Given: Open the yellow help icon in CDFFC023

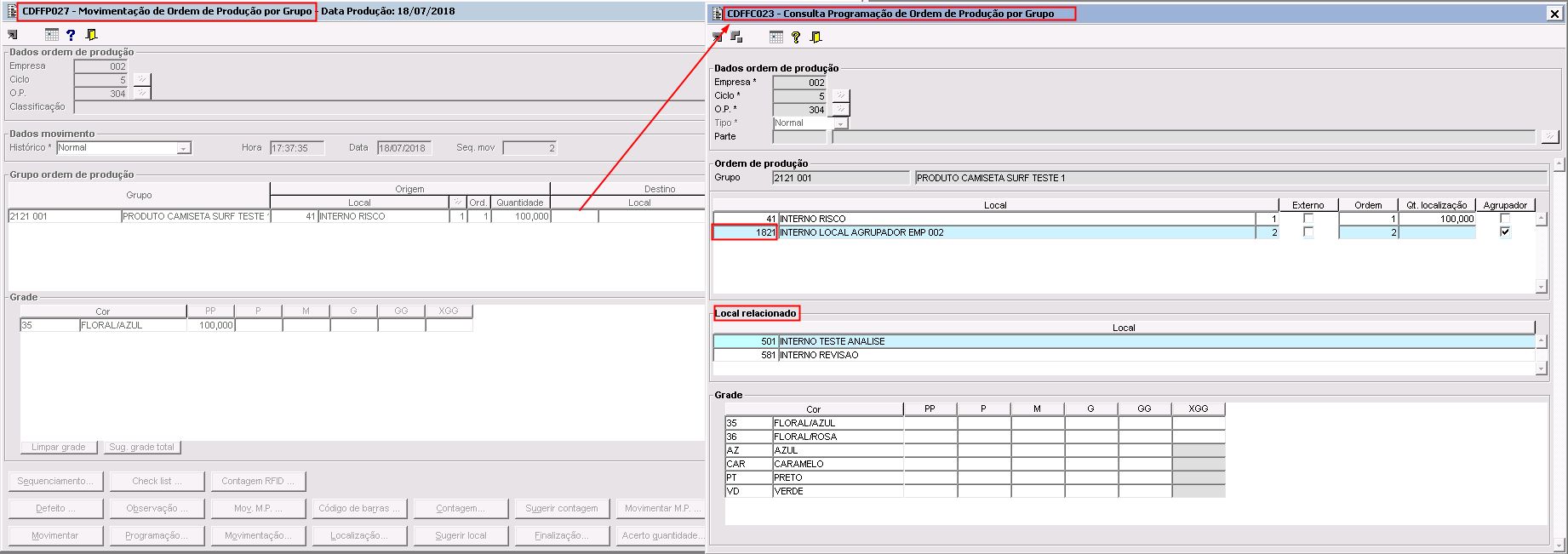Looking at the screenshot, I should pos(796,37).
